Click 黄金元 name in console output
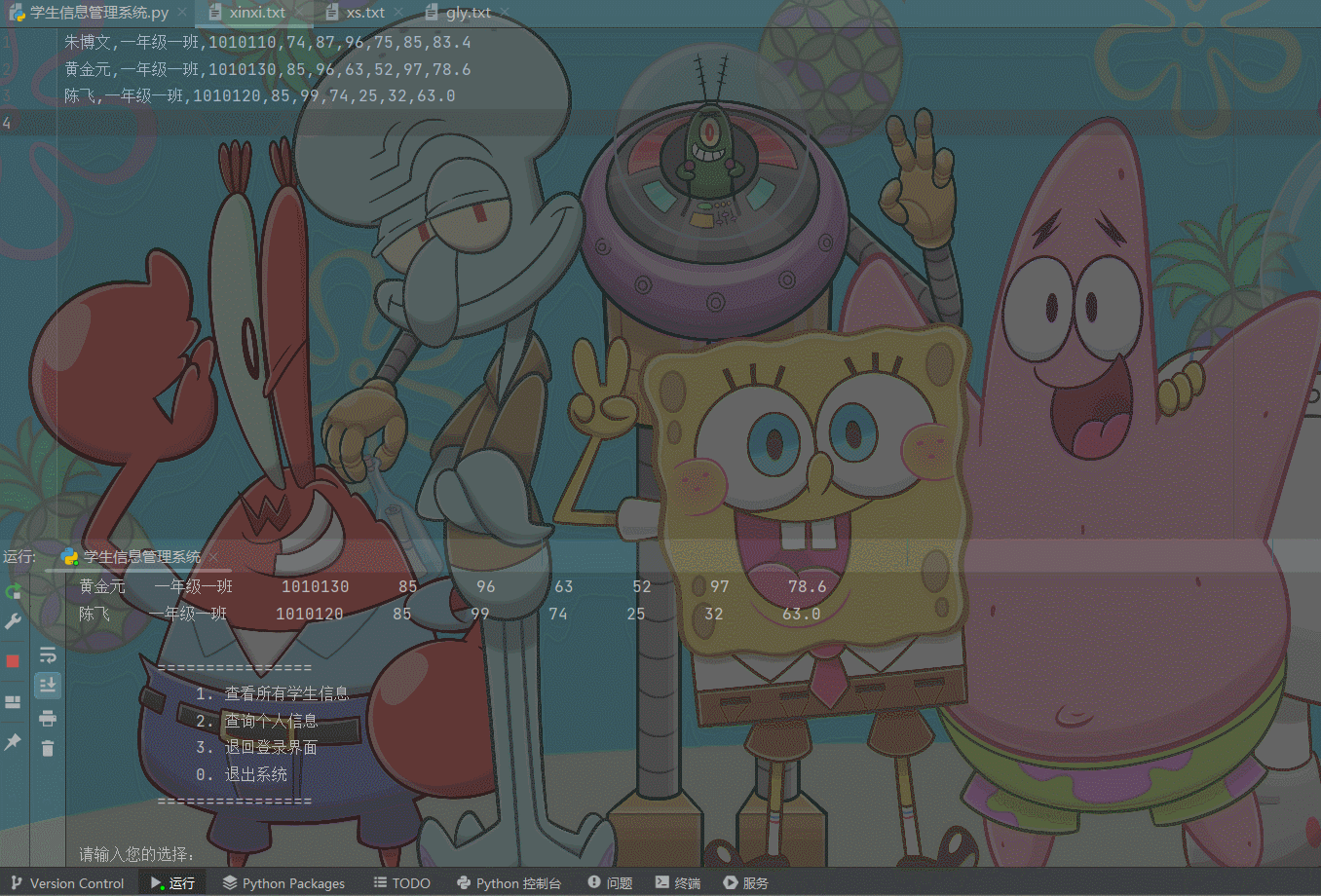This screenshot has height=896, width=1321. click(x=102, y=586)
